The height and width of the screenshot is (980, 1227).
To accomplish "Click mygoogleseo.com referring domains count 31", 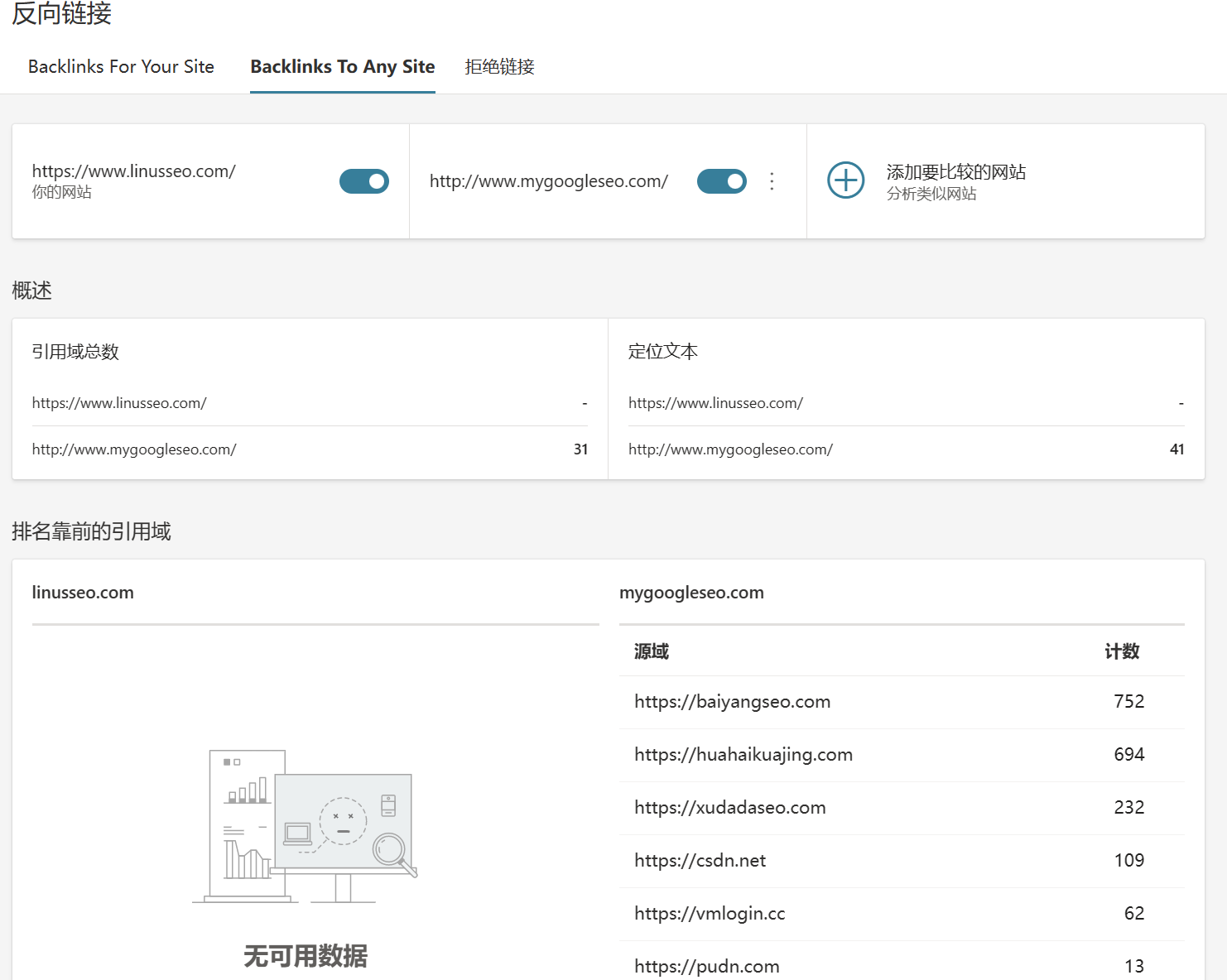I will (580, 449).
